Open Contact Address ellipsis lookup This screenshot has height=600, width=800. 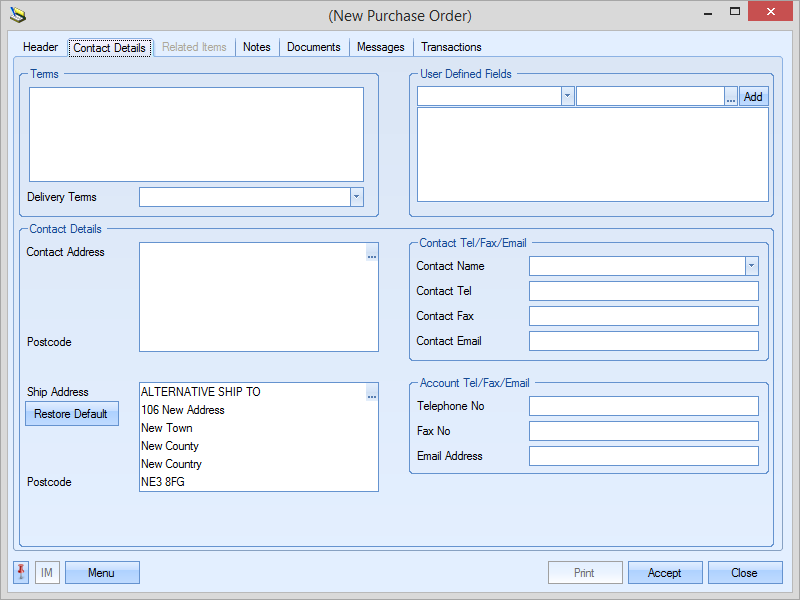point(372,256)
